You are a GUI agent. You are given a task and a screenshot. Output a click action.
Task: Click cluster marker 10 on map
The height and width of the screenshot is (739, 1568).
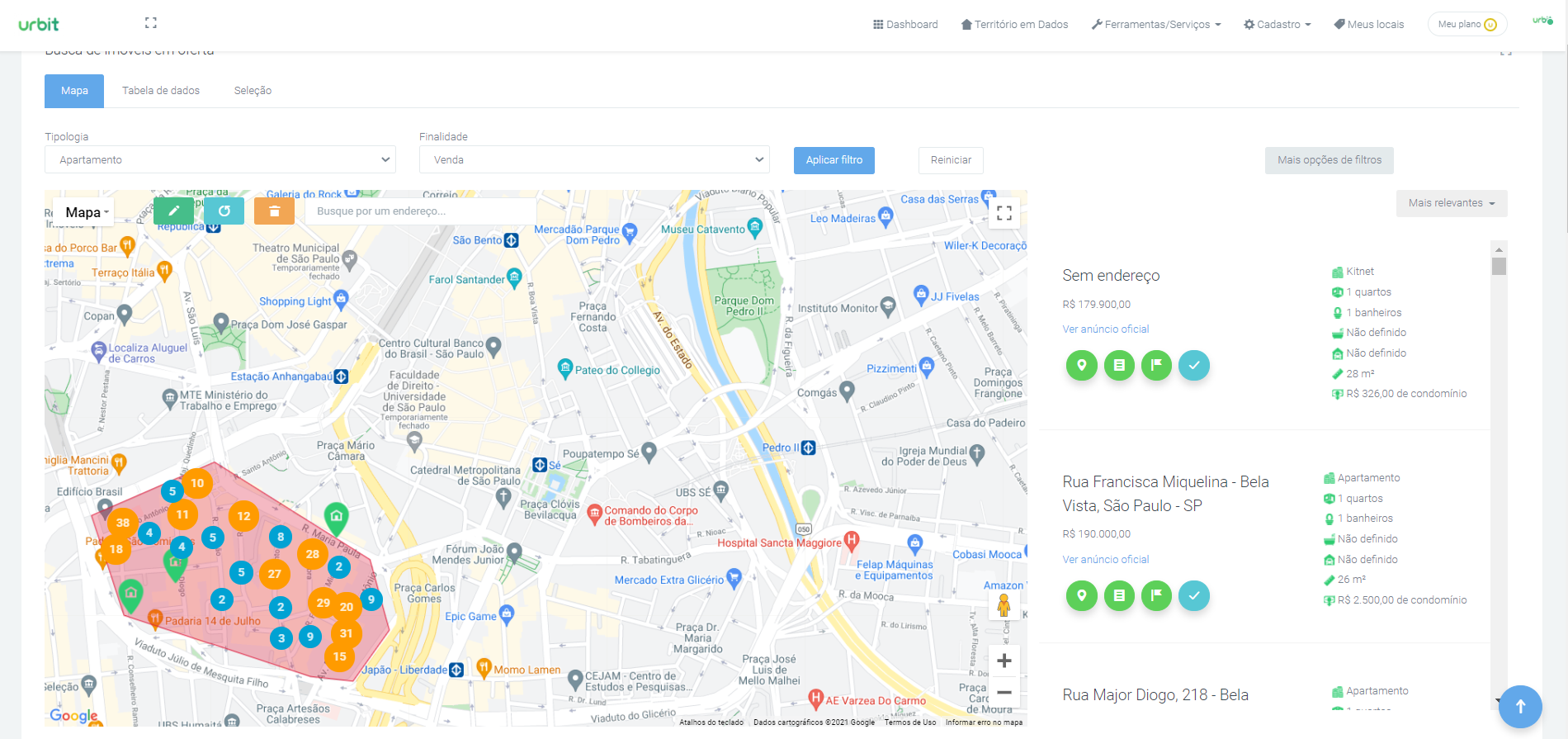(x=197, y=483)
